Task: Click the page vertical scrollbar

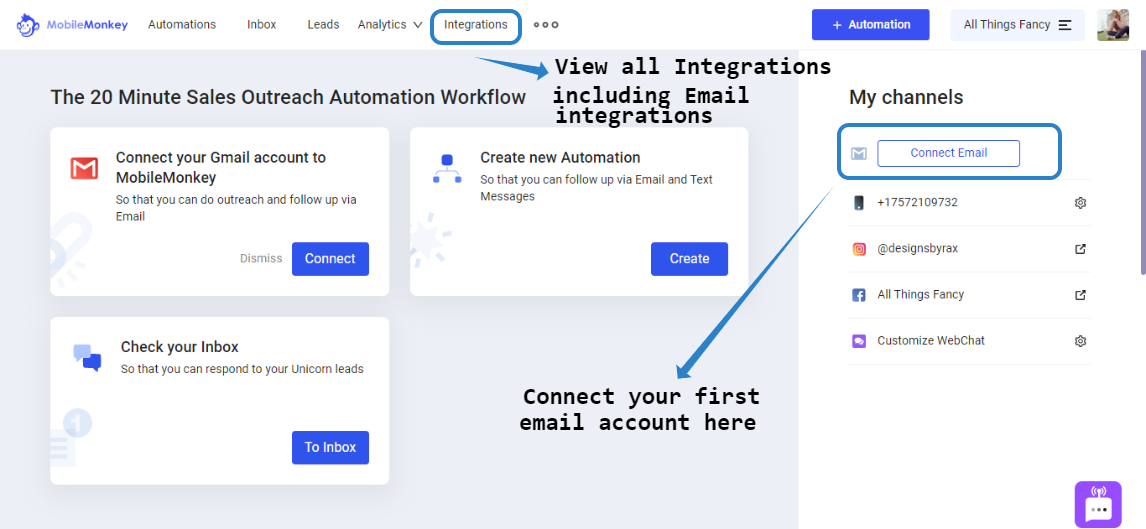Action: coord(1142,161)
